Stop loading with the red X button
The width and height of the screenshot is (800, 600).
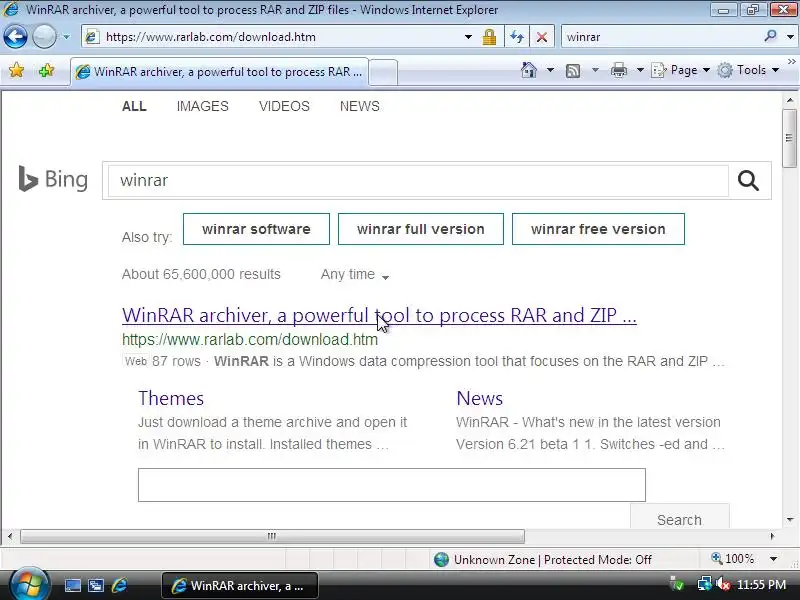tap(542, 37)
